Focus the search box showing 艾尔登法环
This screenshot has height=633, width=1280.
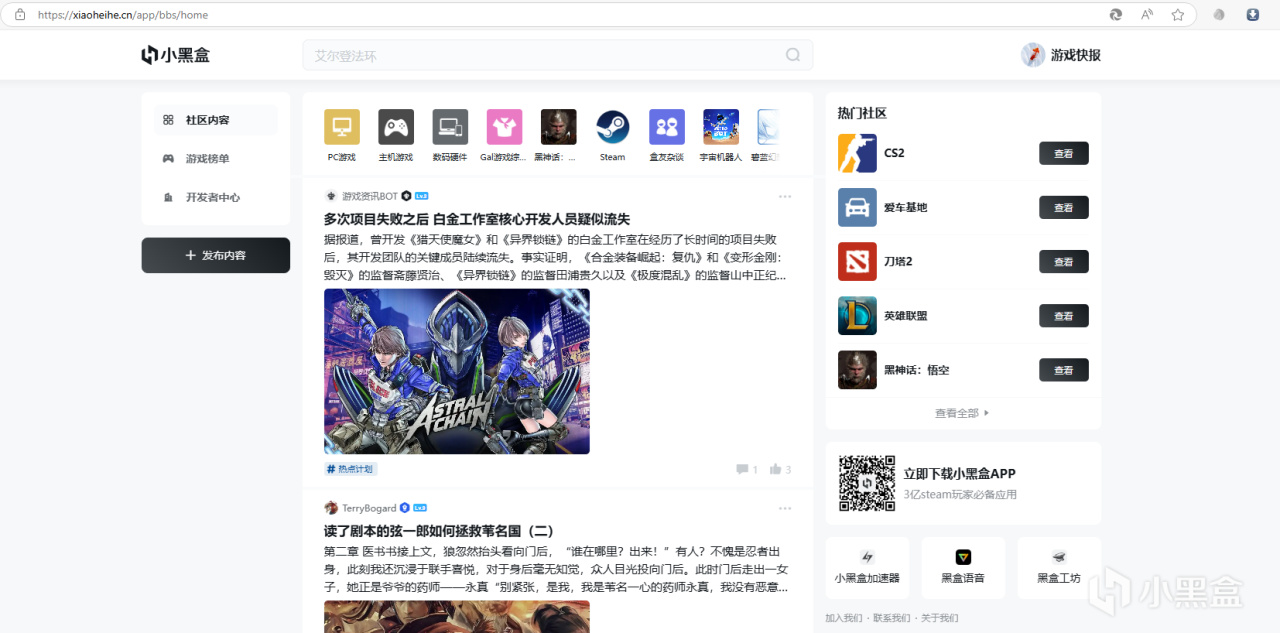pos(558,55)
